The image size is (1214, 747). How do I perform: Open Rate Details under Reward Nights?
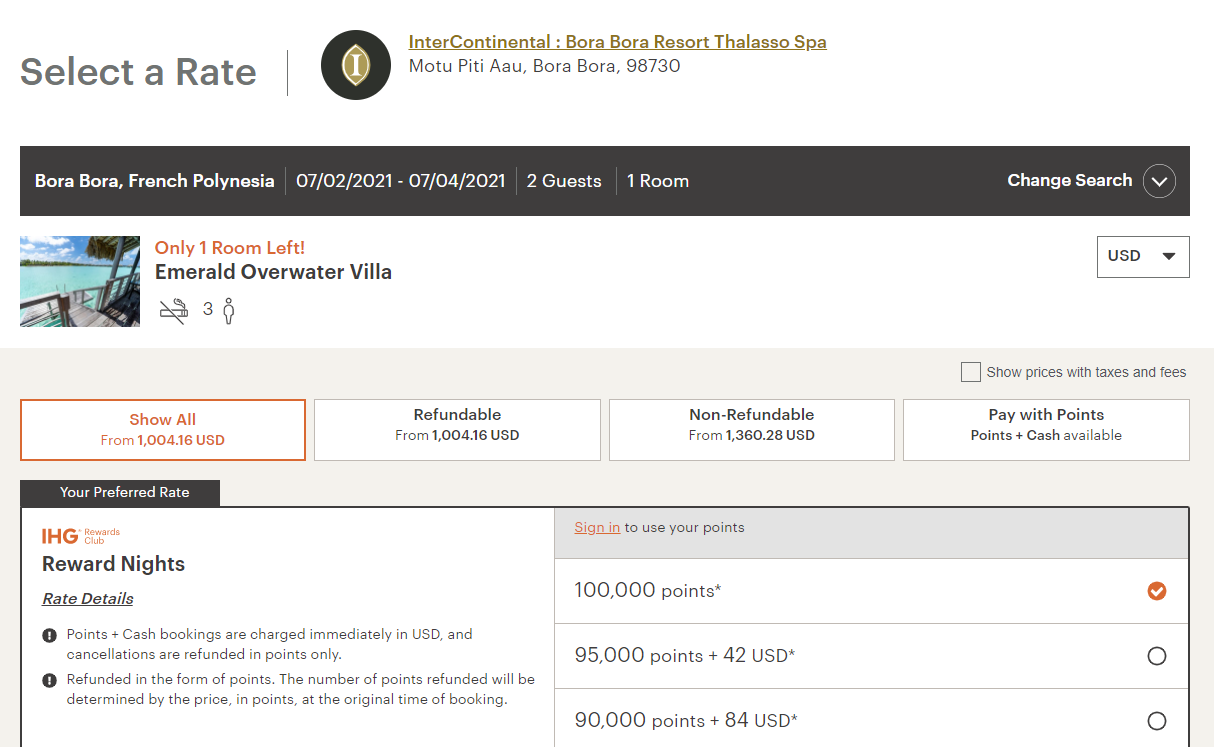(87, 598)
